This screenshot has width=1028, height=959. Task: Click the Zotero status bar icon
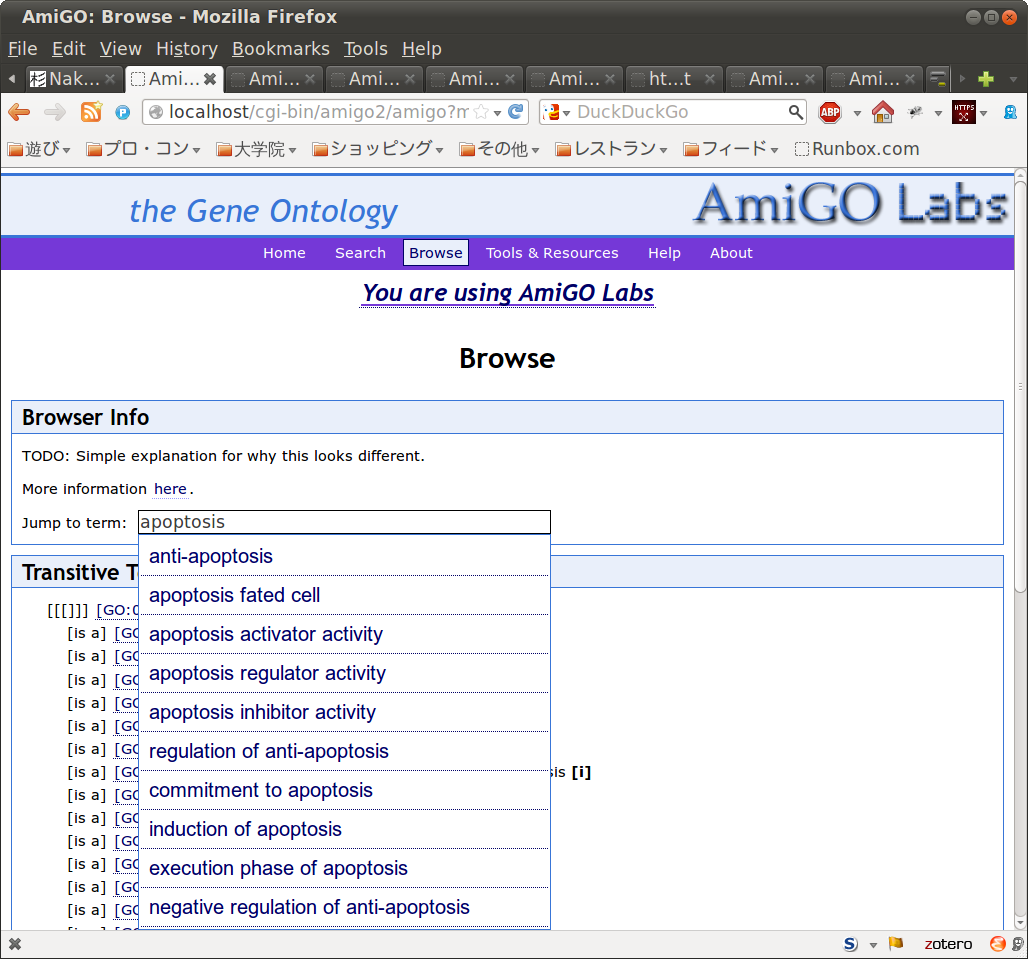coord(947,944)
